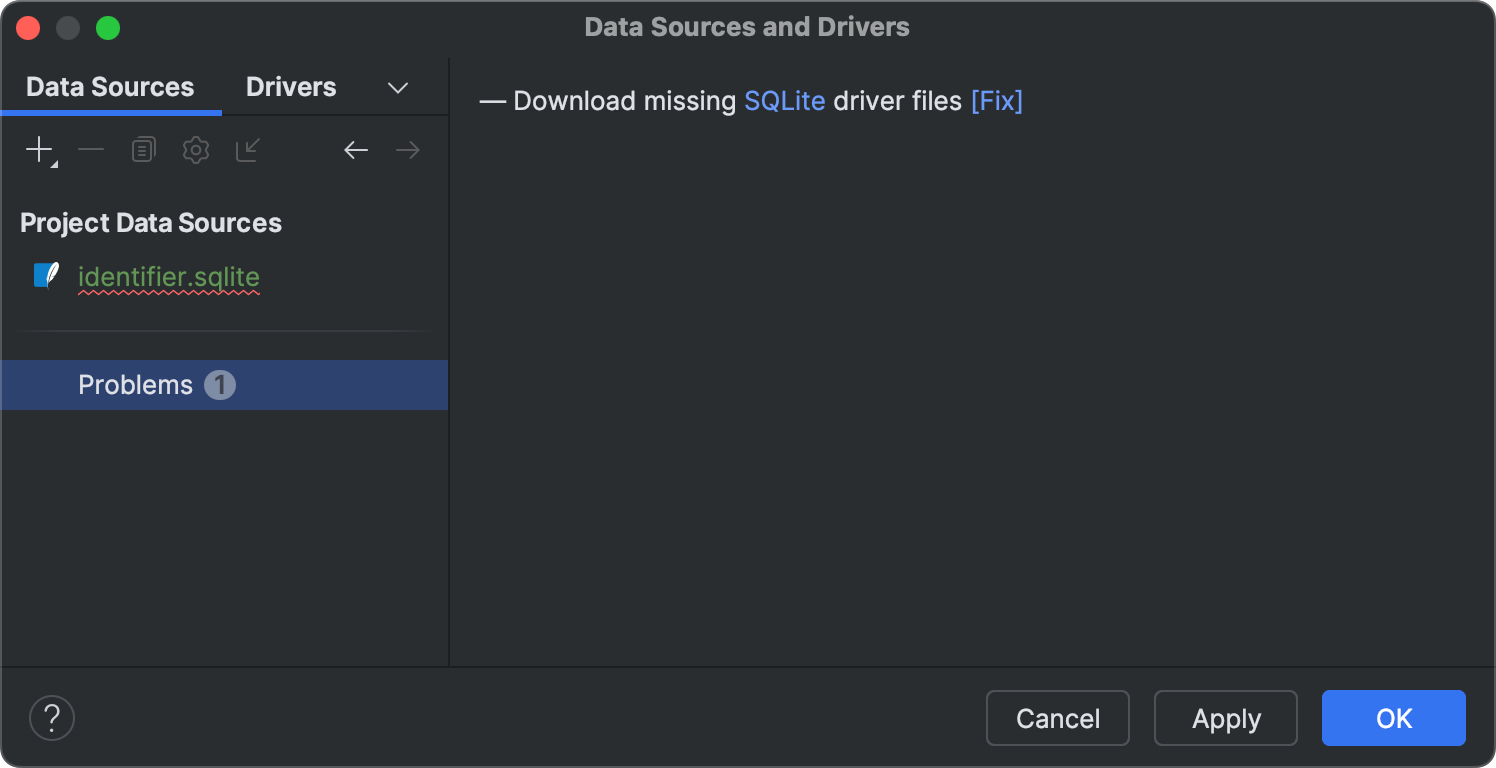Click the duplicate data source icon
The image size is (1496, 768).
tap(143, 151)
